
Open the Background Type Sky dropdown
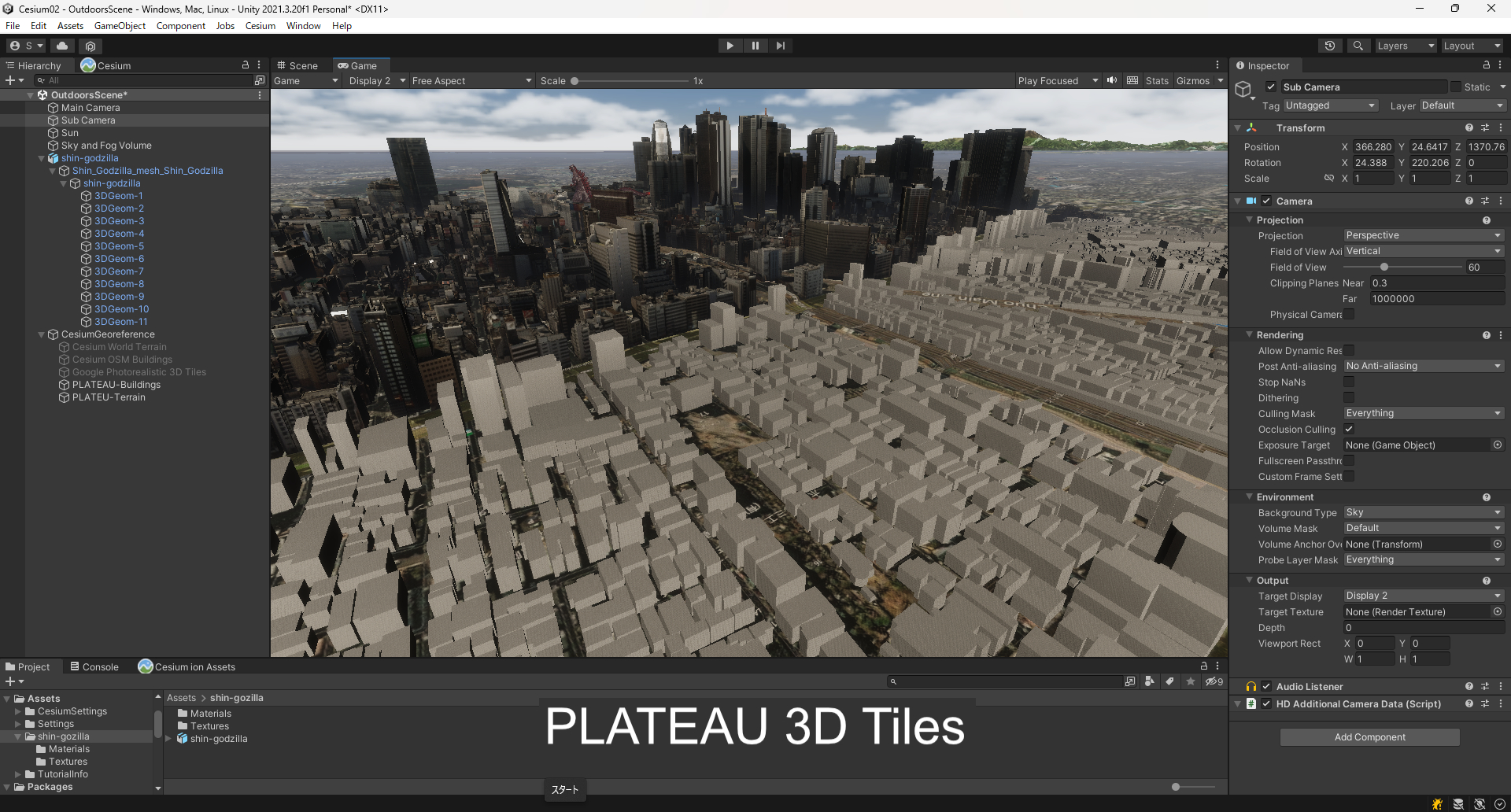point(1424,512)
